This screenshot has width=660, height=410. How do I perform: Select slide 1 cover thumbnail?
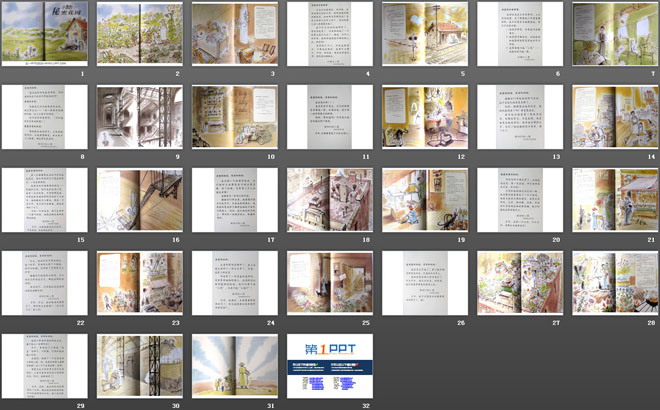tap(45, 34)
